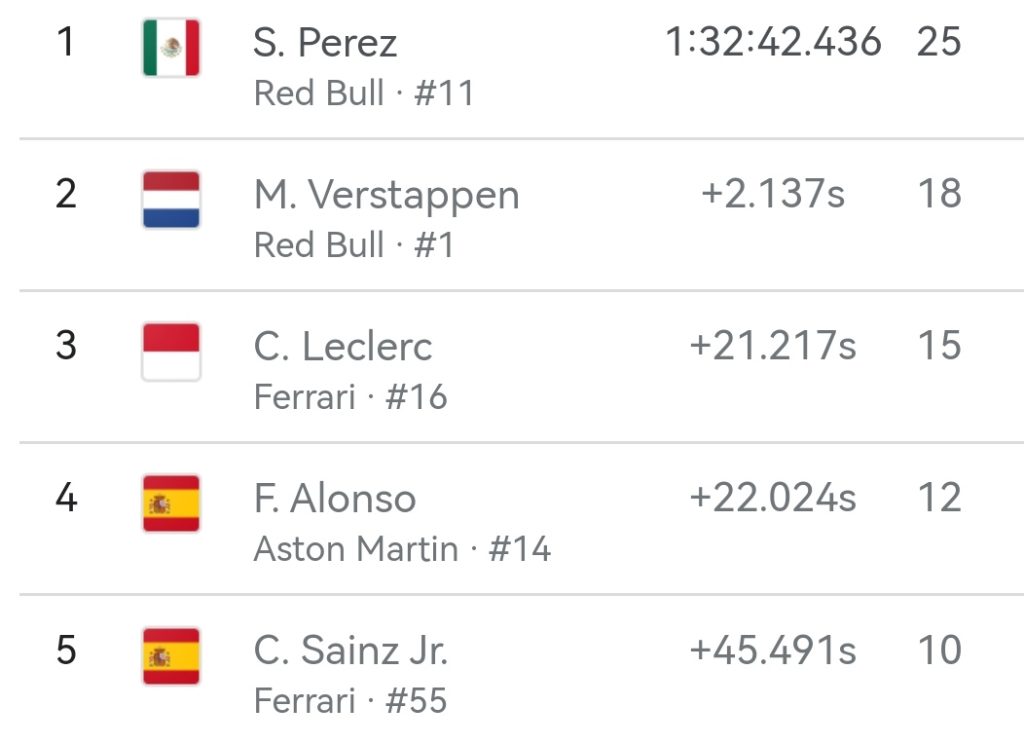
Task: Tap the Ferrari · #55 team label
Action: click(350, 701)
